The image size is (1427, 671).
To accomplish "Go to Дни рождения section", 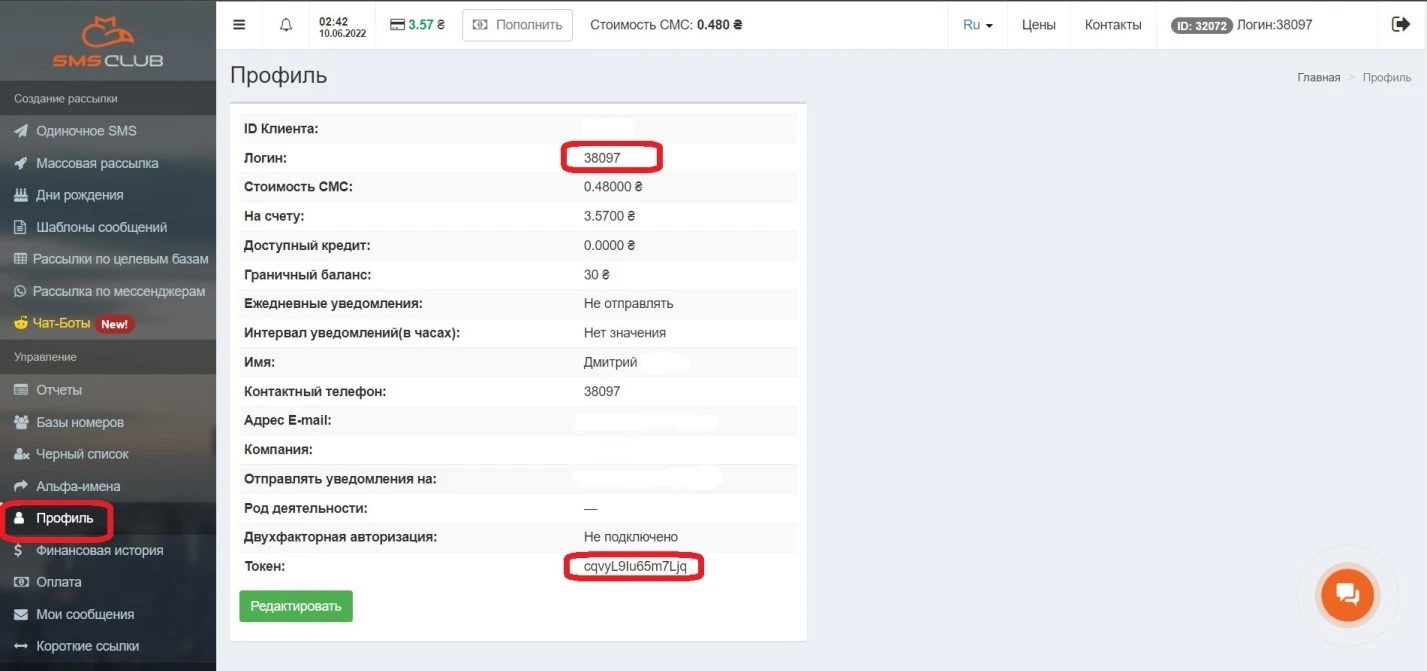I will tap(80, 195).
